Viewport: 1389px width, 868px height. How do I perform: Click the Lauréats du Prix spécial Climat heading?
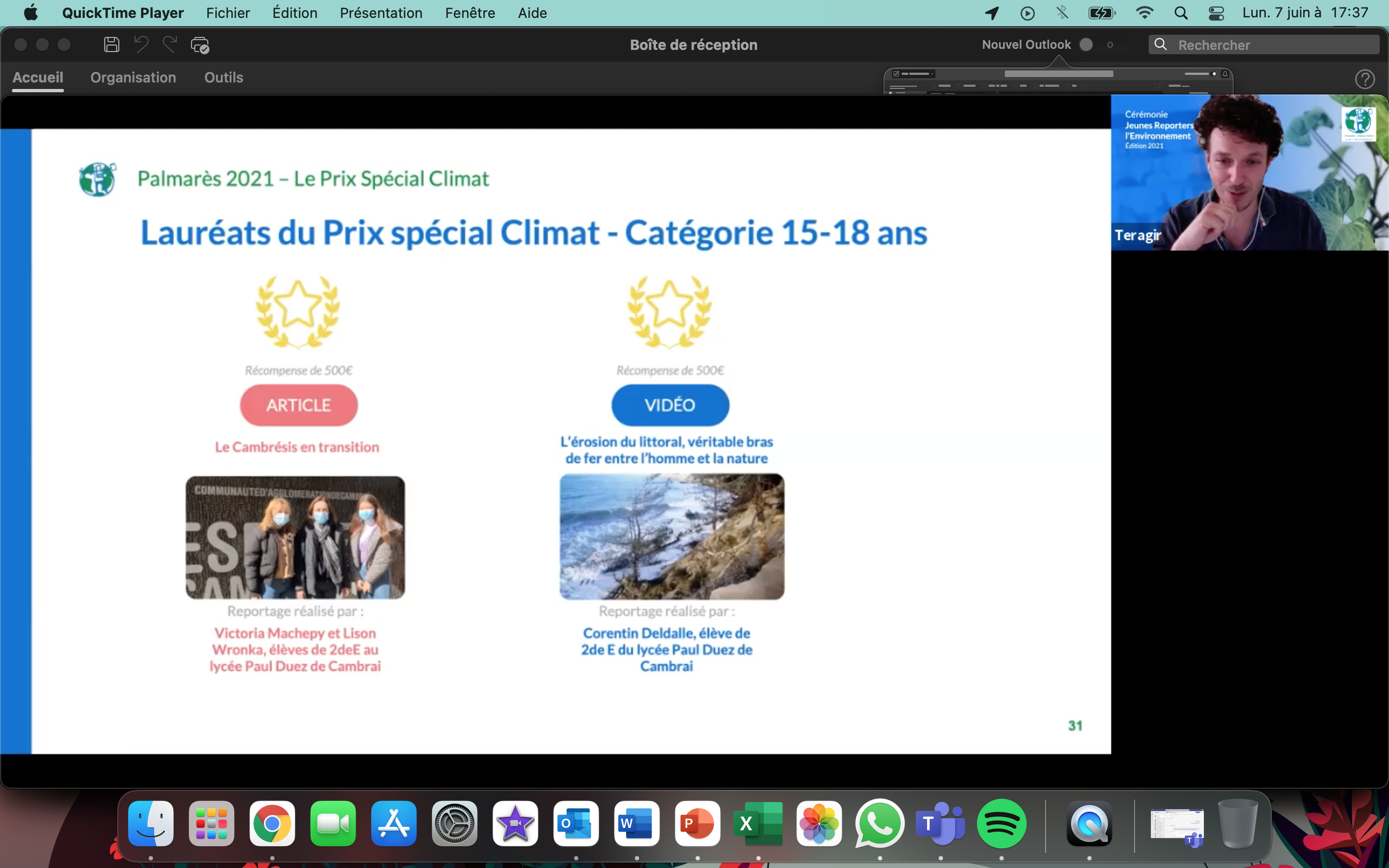click(534, 233)
